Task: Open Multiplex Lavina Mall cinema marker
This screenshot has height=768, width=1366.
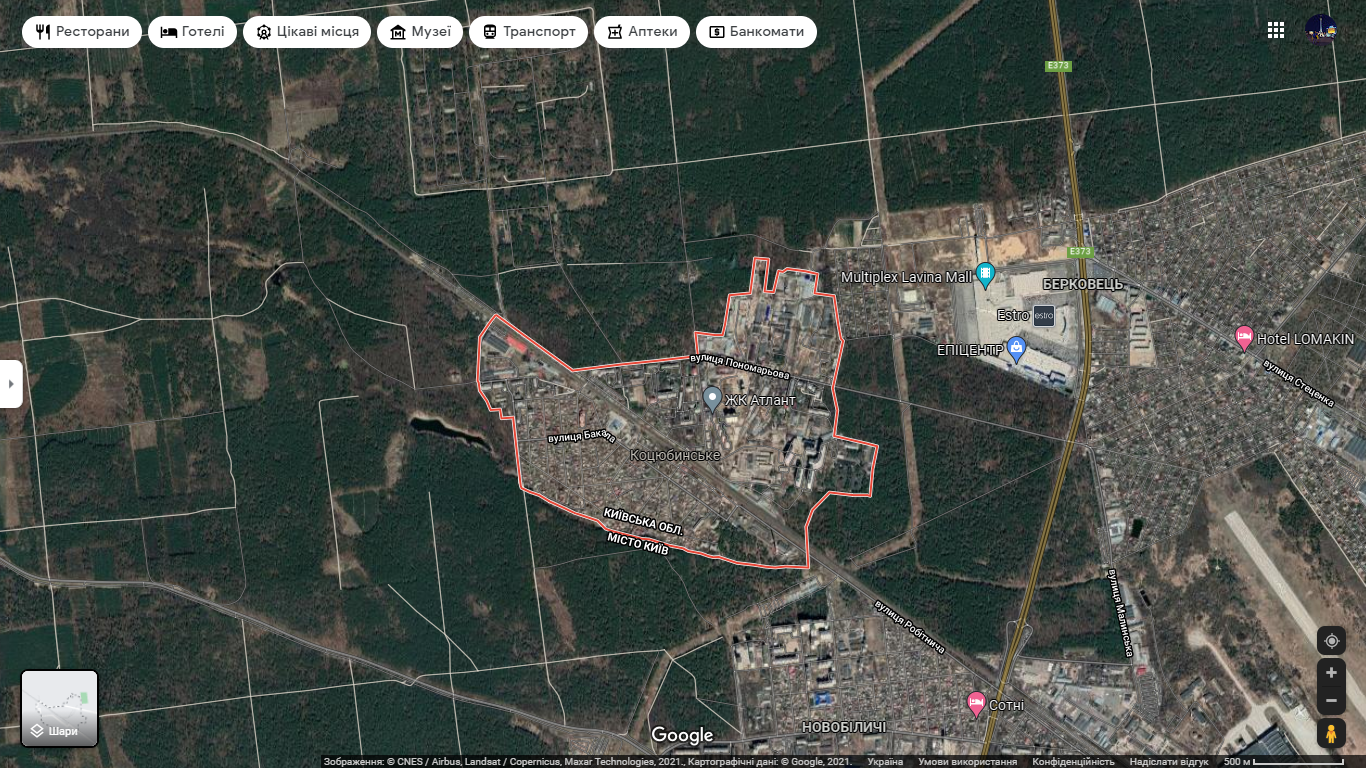Action: [x=986, y=273]
